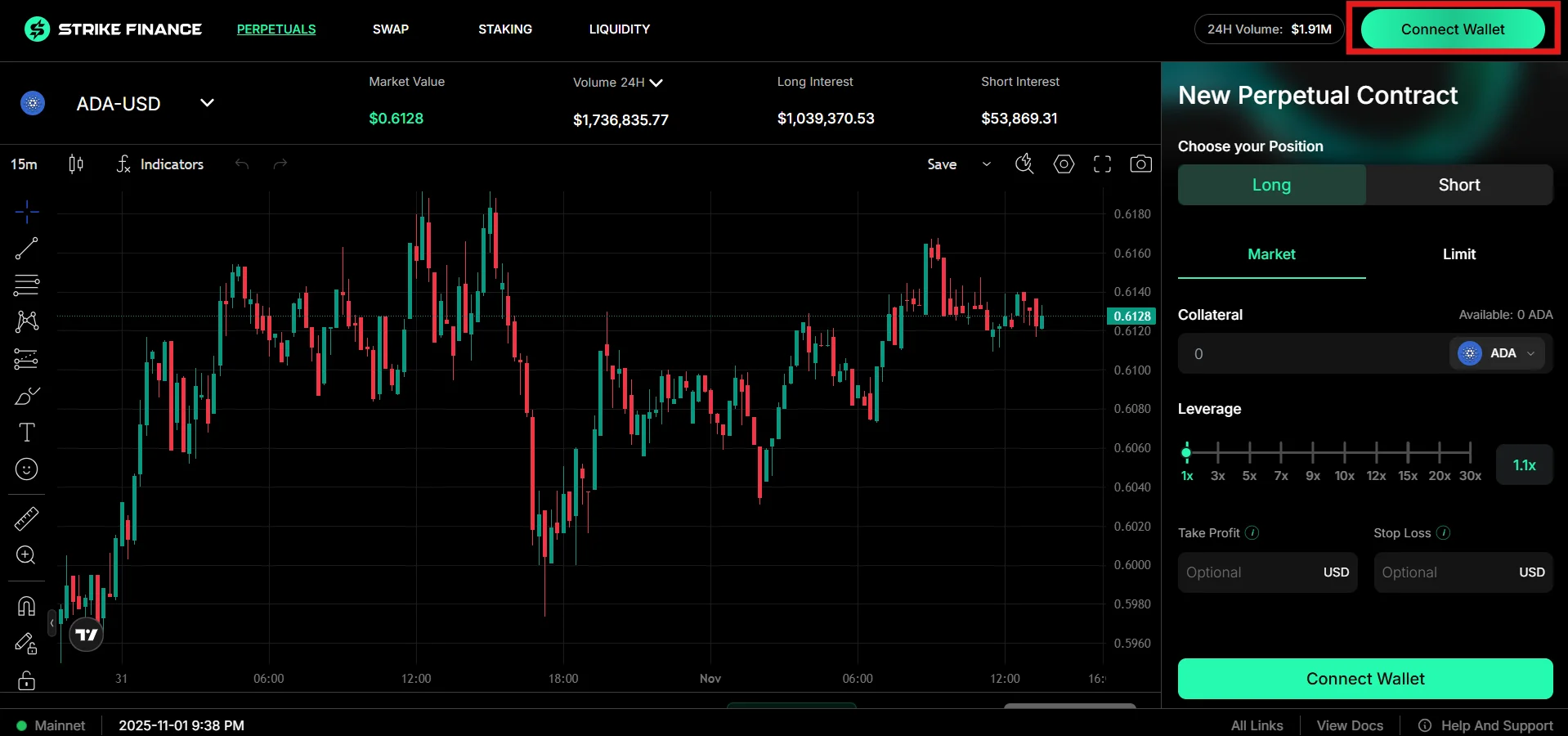Screen dimensions: 1568x736
Task: Set leverage slider to 10x
Action: point(1344,452)
